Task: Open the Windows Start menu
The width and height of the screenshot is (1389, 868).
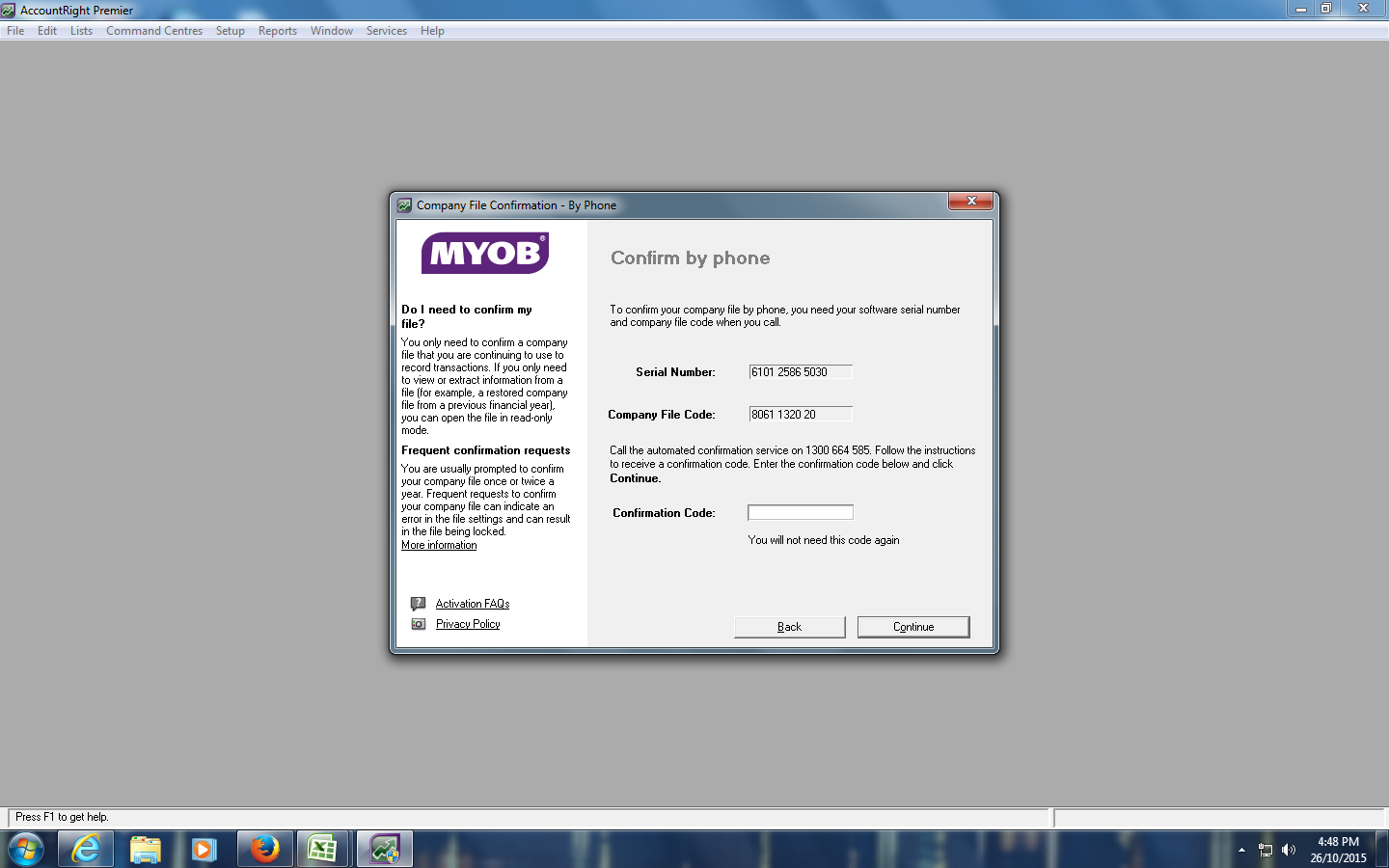Action: (x=26, y=849)
